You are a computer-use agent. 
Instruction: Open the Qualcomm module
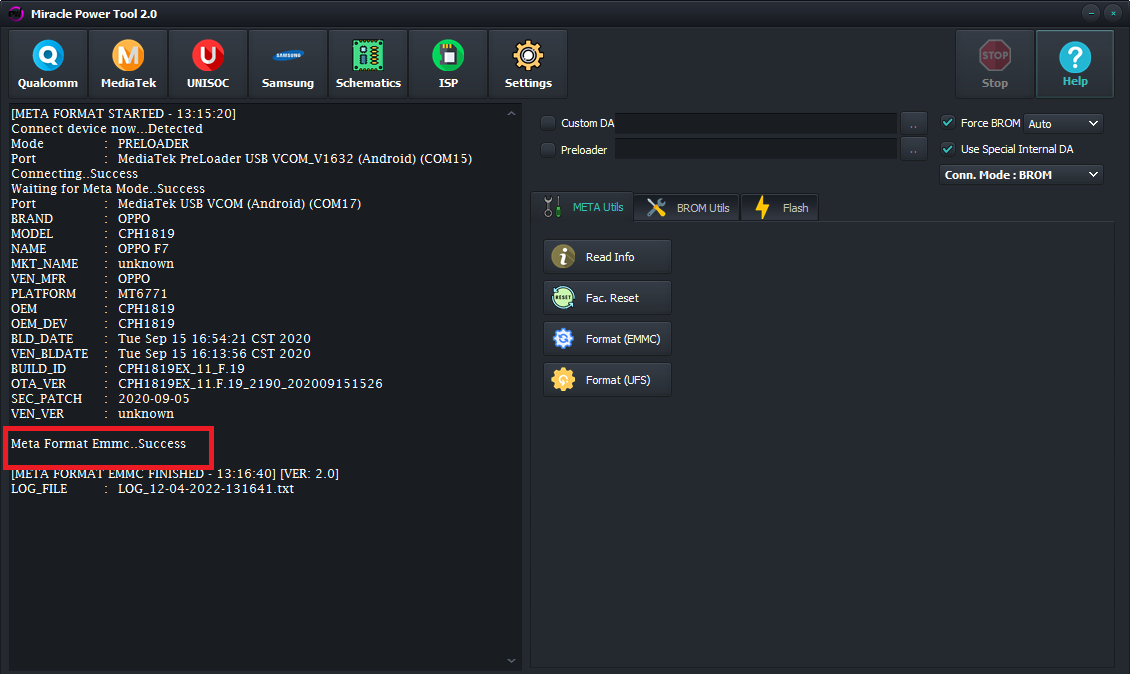(x=48, y=64)
